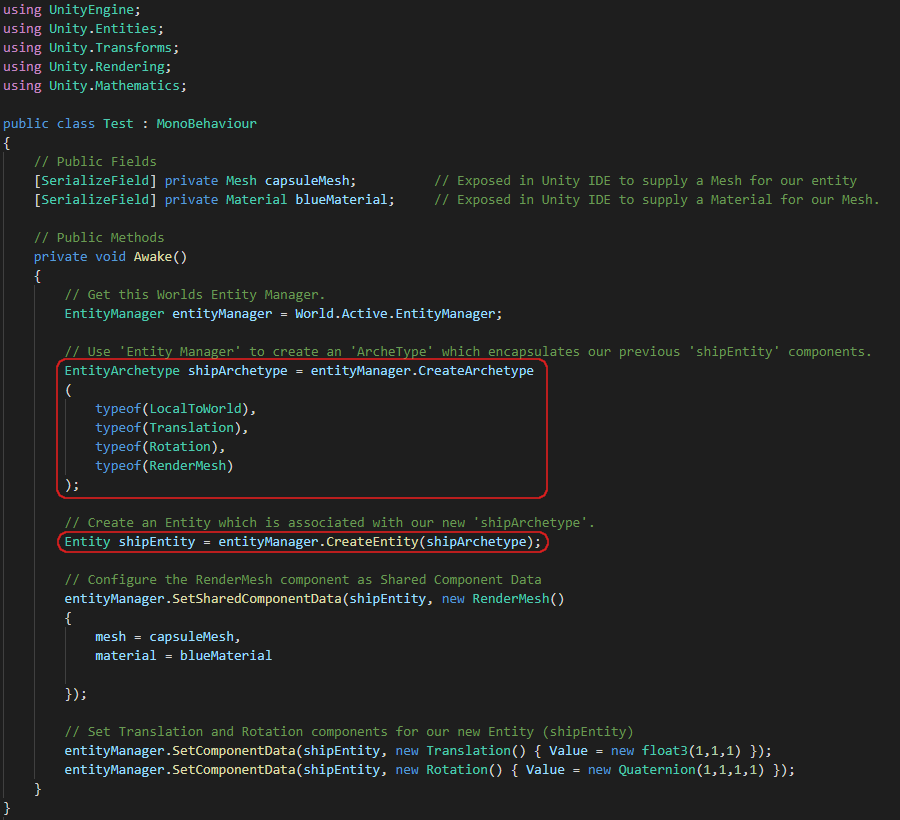900x820 pixels.
Task: Click the 'EntityArchetype' type keyword
Action: tap(122, 370)
